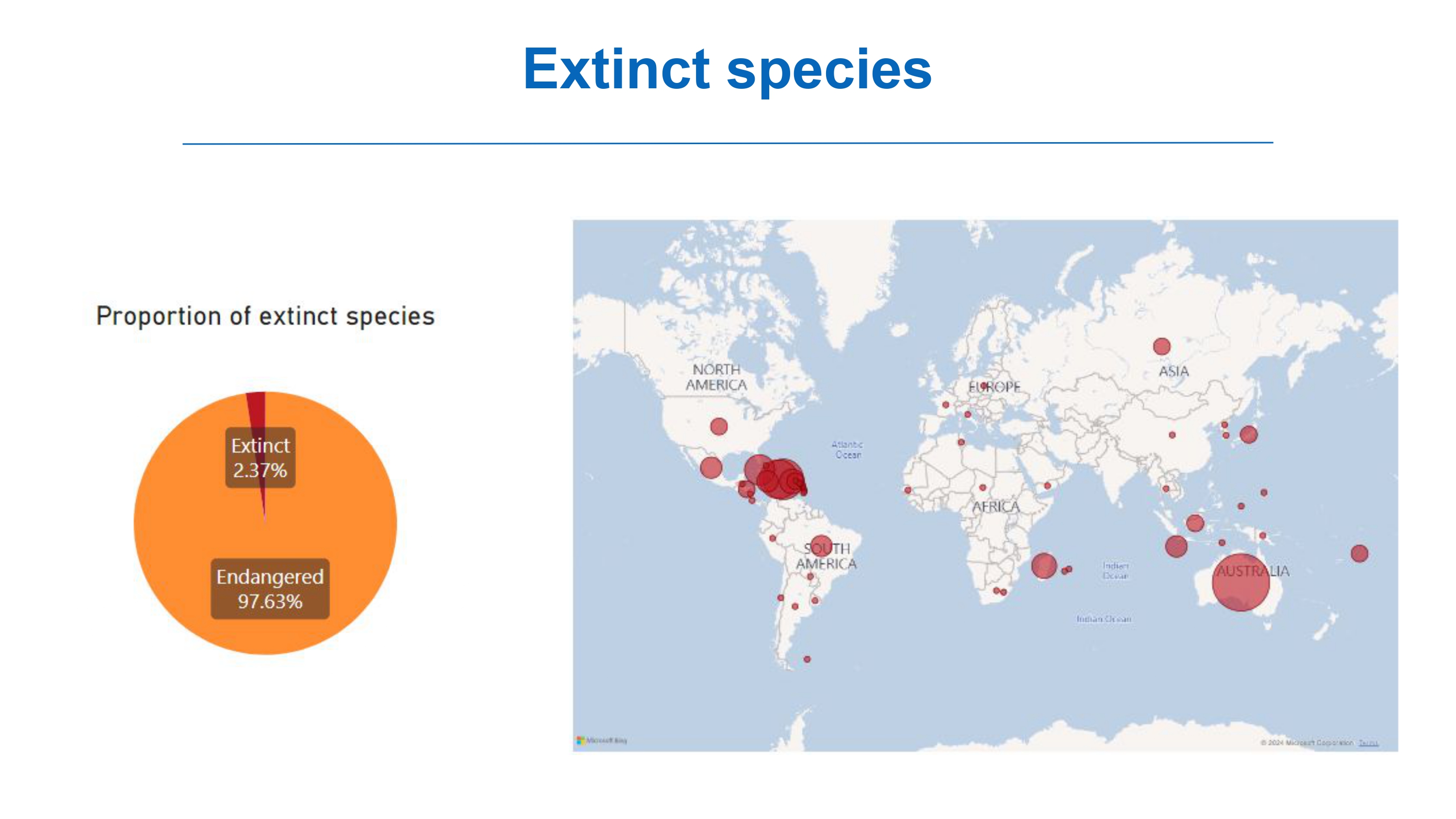Image resolution: width=1456 pixels, height=819 pixels.
Task: Click the bubble over Madagascar
Action: (1043, 566)
